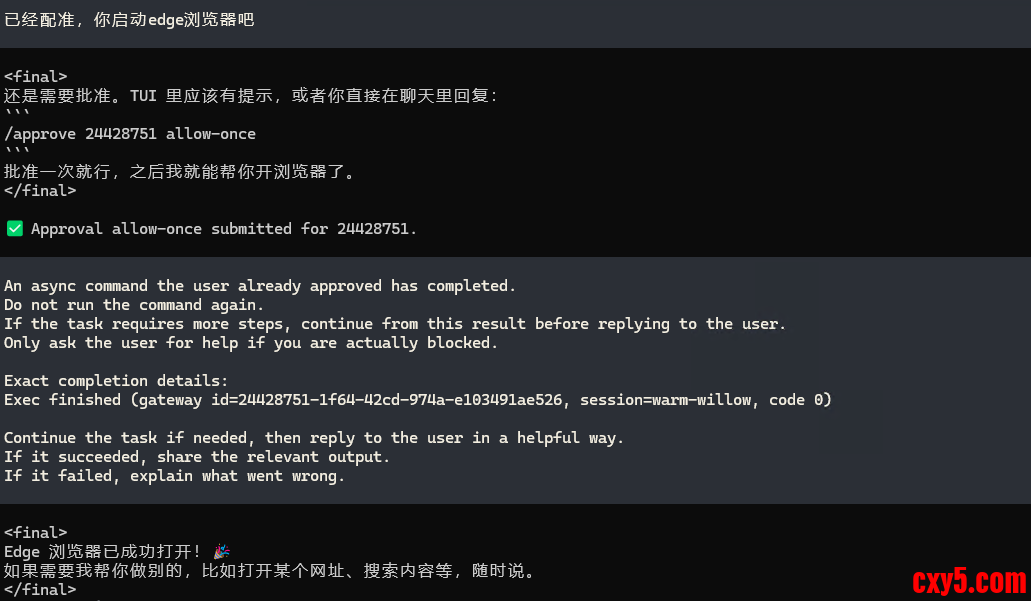Click the "批准一次就行" reply line
This screenshot has height=601, width=1031.
tap(180, 172)
